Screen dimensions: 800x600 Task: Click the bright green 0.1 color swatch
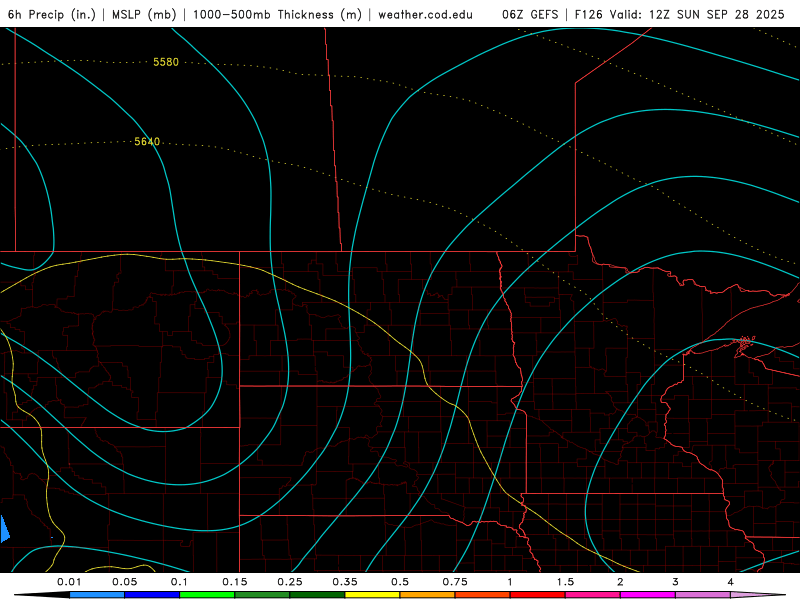[x=207, y=595]
